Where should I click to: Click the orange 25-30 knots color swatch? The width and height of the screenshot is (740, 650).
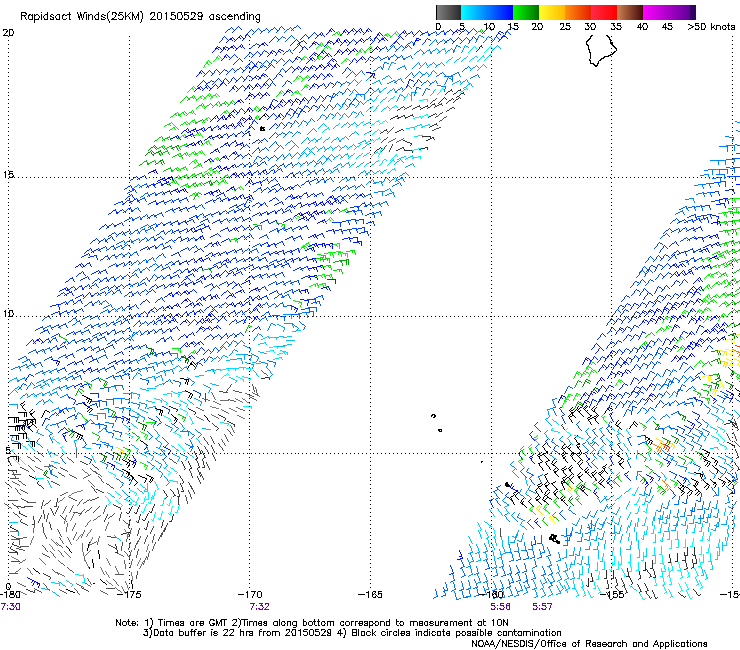tap(578, 12)
